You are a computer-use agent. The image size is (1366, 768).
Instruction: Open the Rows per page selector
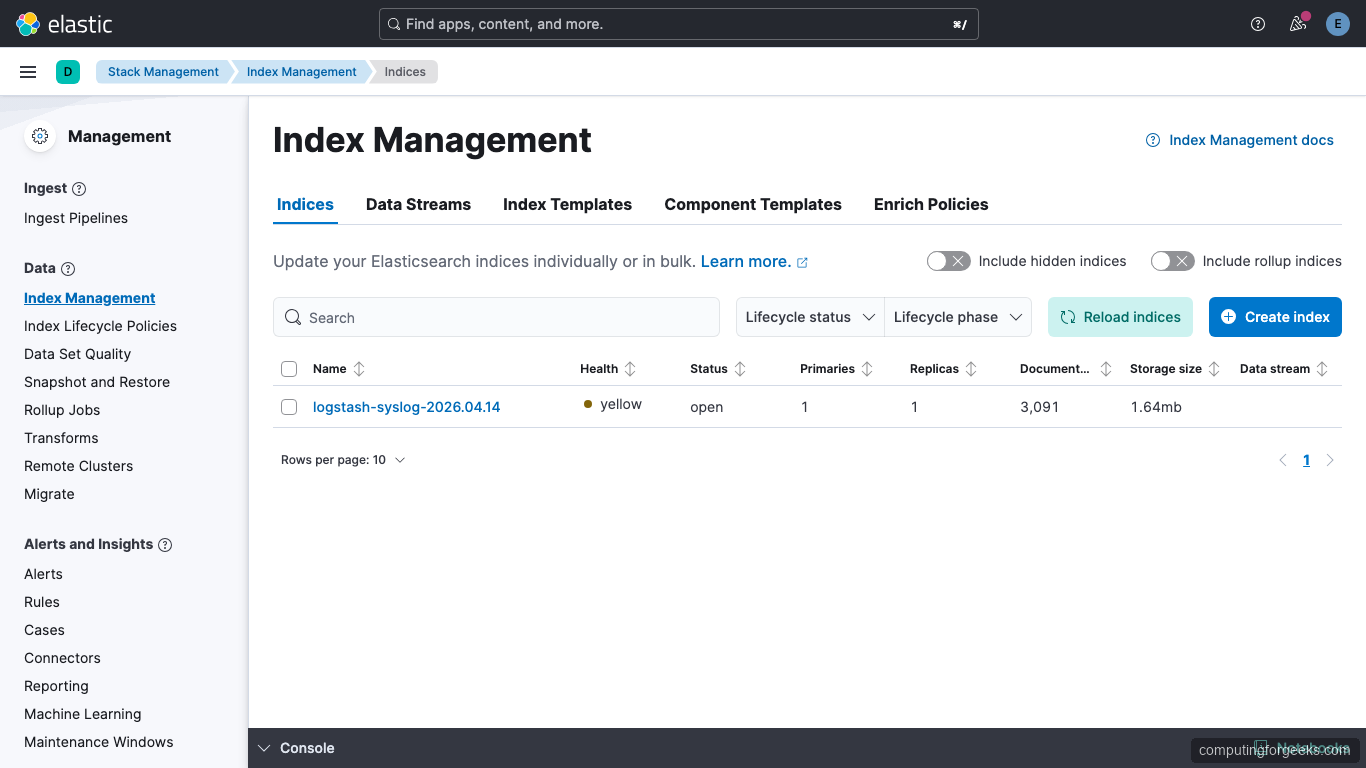pyautogui.click(x=344, y=459)
